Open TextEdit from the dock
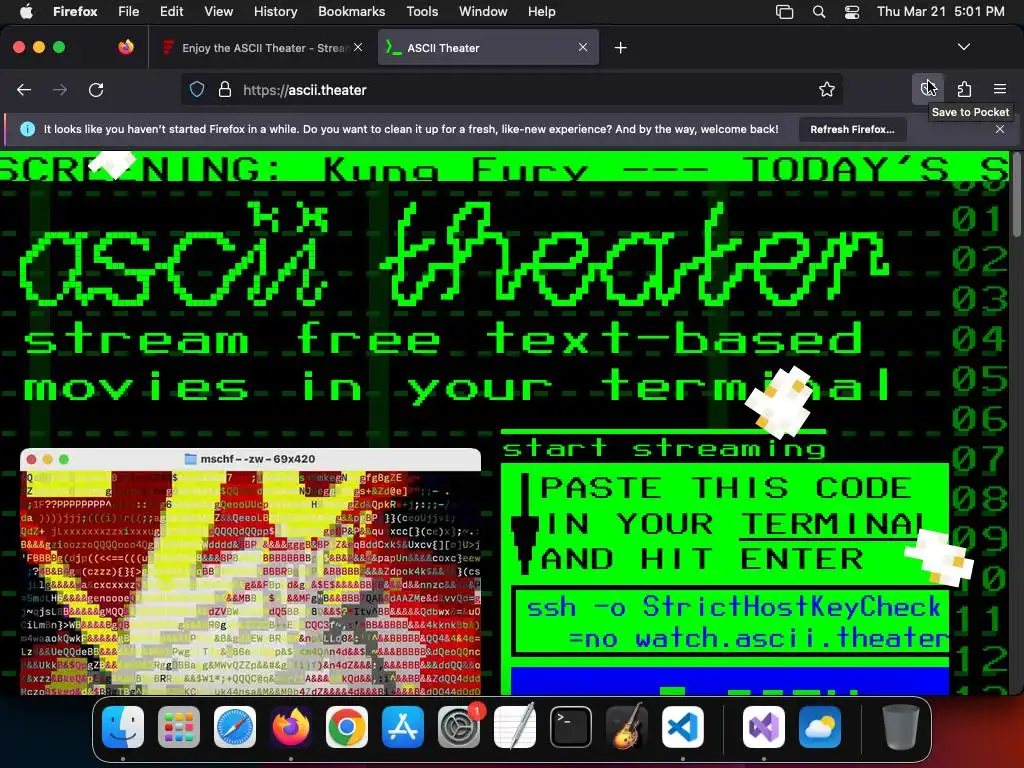The width and height of the screenshot is (1024, 768). point(515,727)
